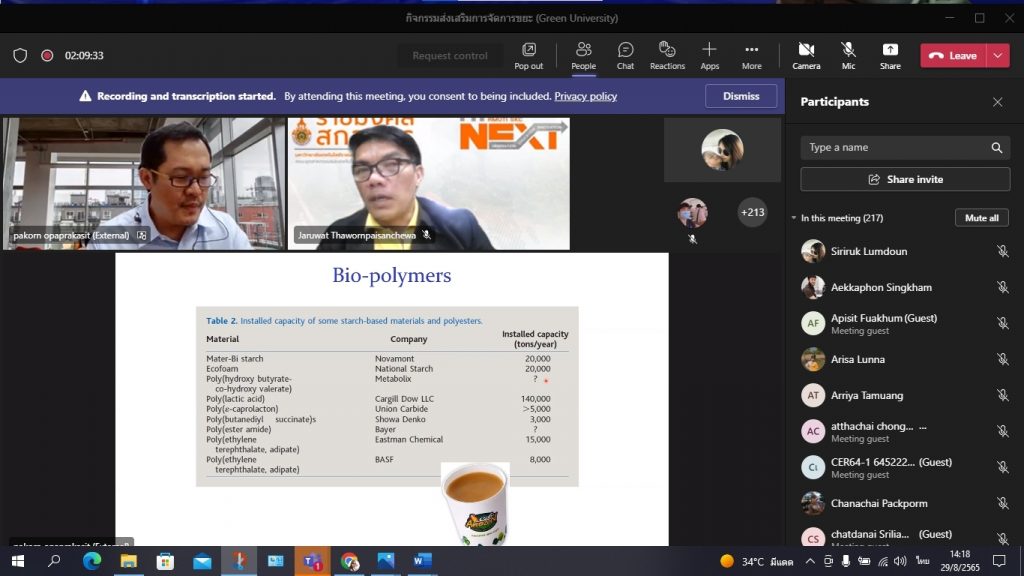
Task: Collapse the 'In this meeting (217)' list
Action: click(794, 218)
